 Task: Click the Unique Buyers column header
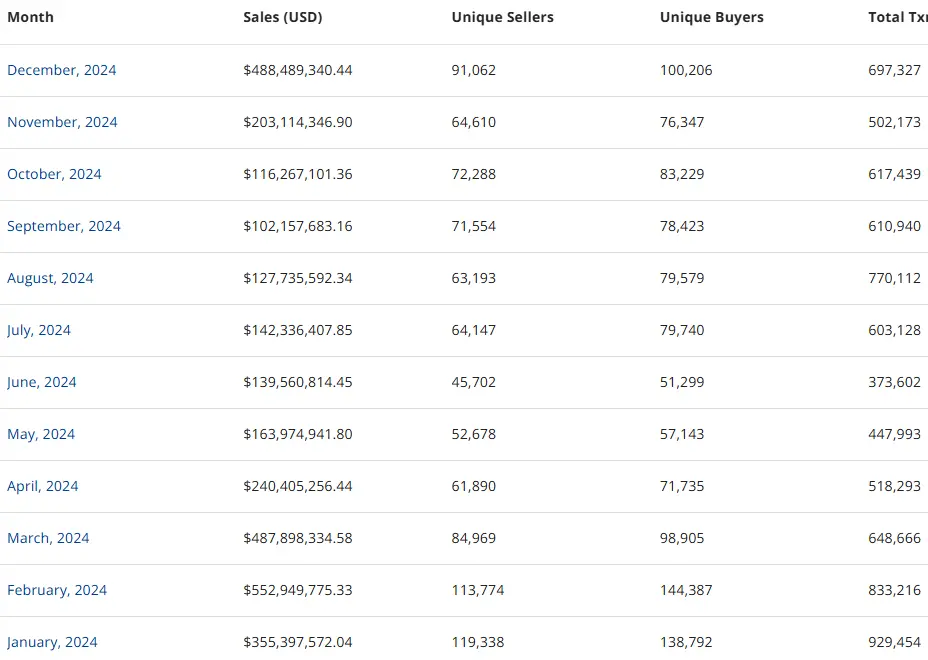(710, 17)
